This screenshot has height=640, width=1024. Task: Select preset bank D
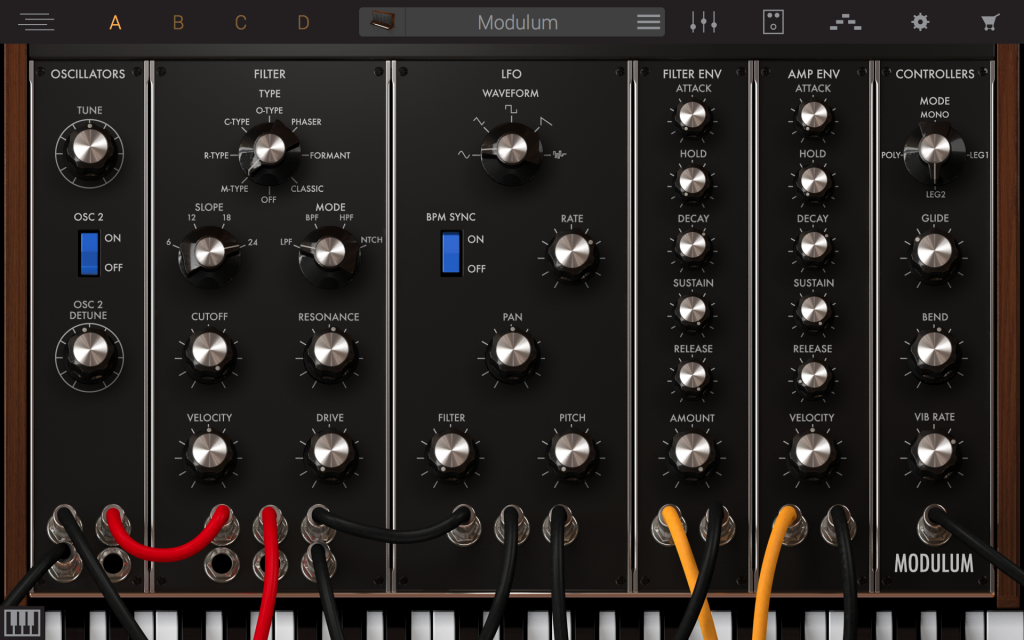coord(302,21)
